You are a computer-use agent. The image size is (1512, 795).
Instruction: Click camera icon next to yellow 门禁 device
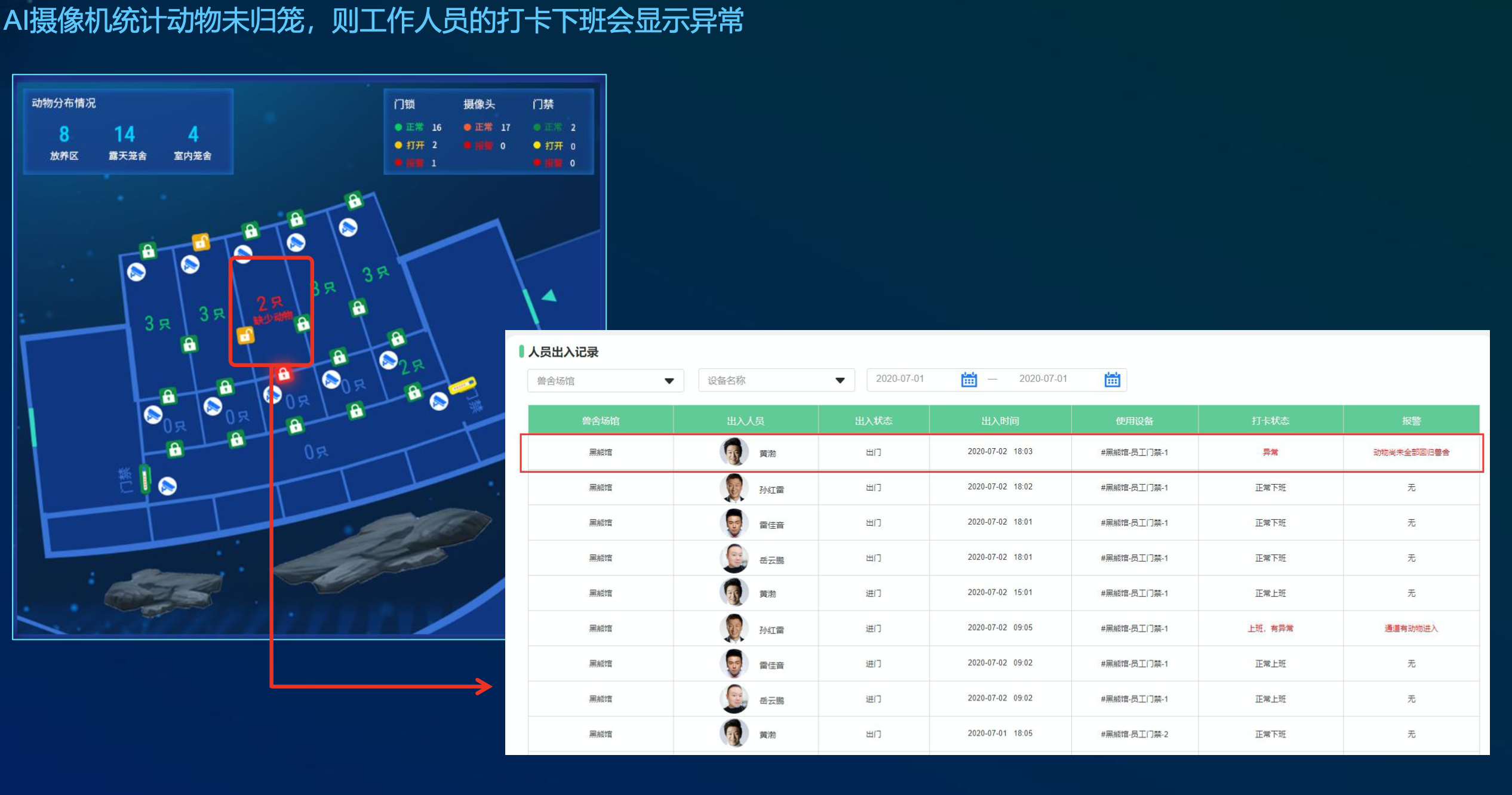tap(439, 401)
